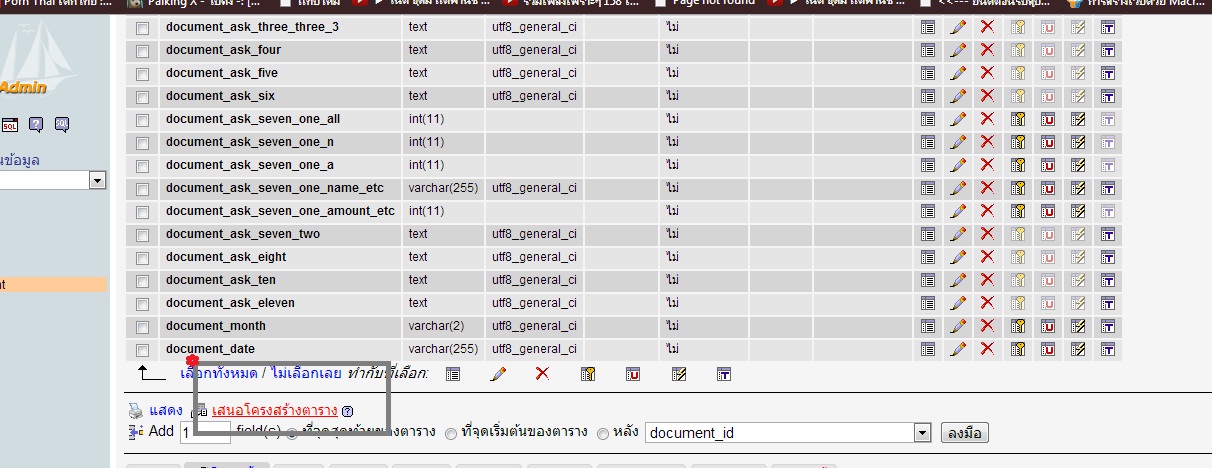Add fulltext index to document_ask_seven_one_name_etc

(1108, 188)
